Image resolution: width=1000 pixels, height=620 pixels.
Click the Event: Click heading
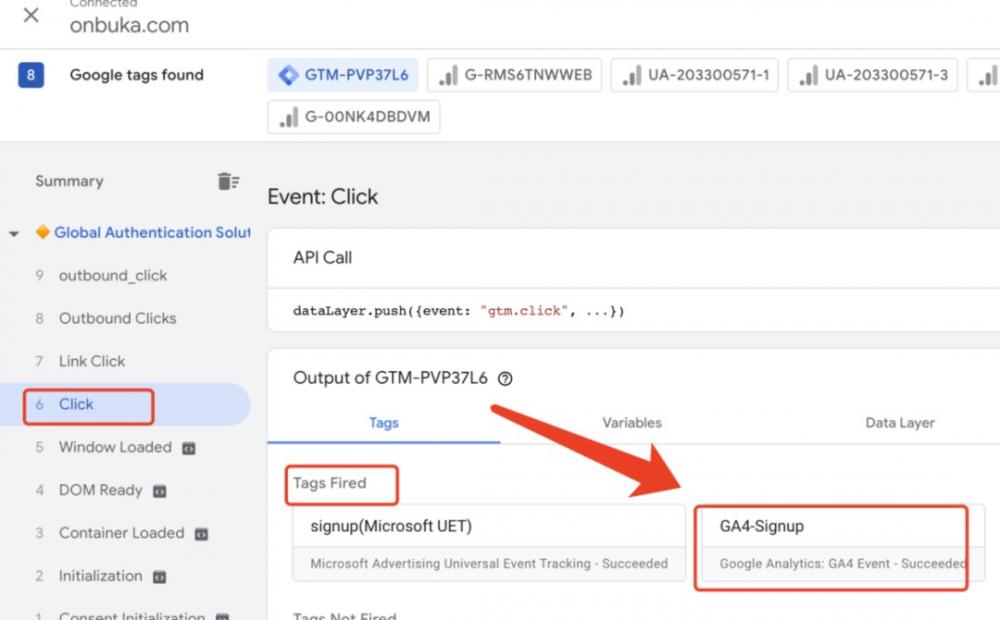tap(323, 196)
